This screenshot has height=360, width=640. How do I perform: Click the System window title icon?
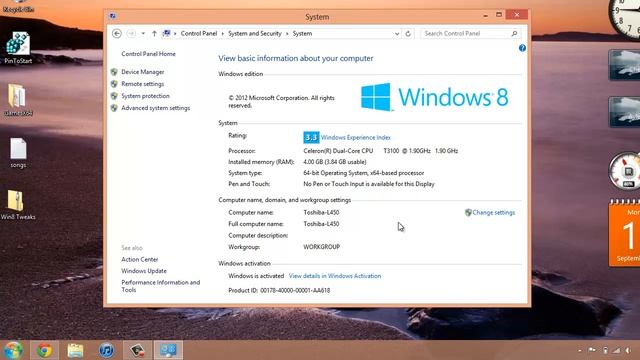113,16
